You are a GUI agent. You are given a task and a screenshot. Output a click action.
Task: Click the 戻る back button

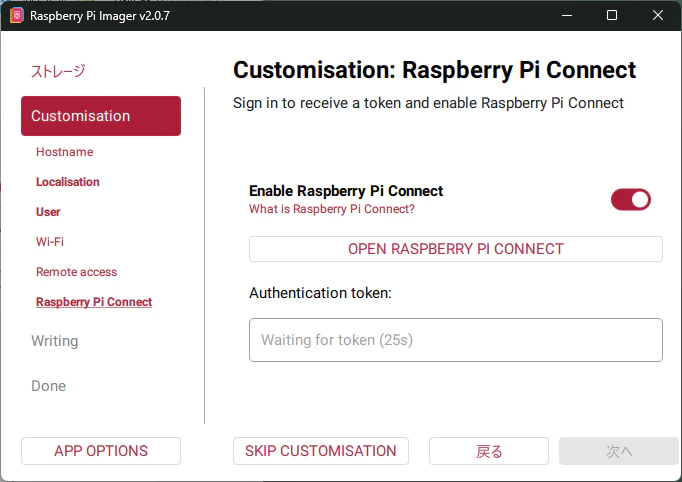[x=489, y=451]
